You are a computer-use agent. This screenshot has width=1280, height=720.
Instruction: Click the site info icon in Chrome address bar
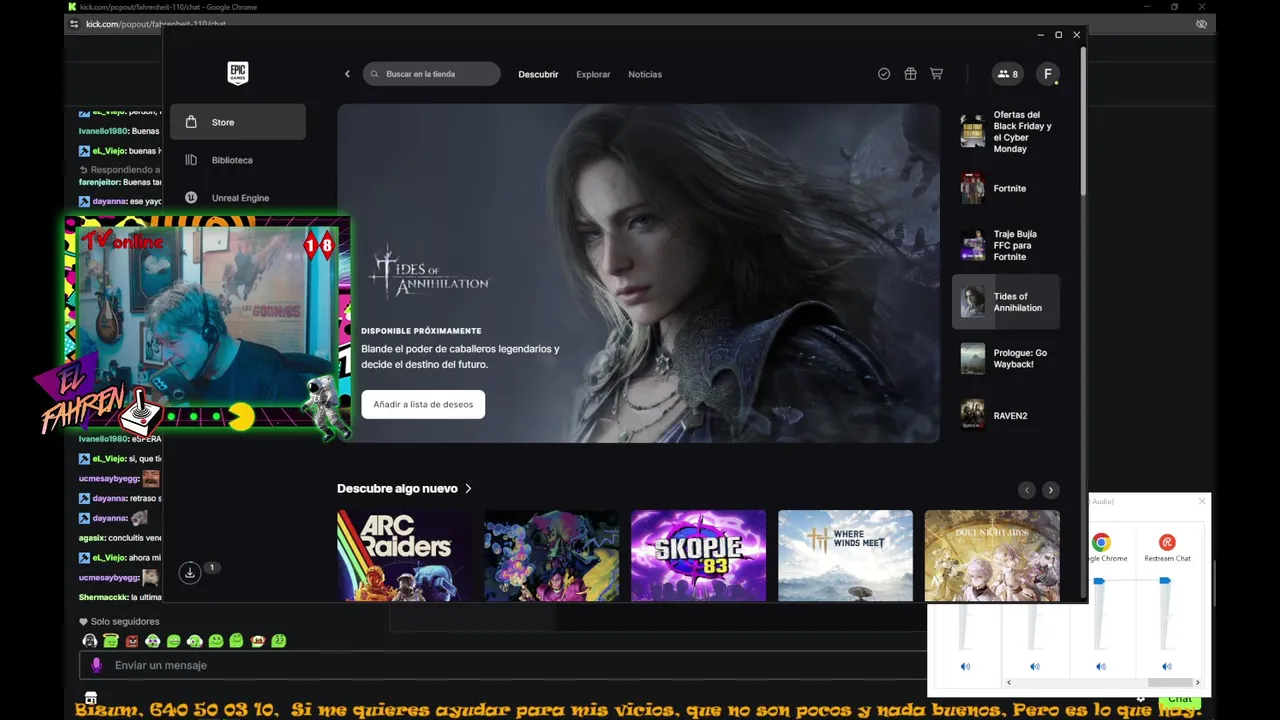pyautogui.click(x=74, y=23)
